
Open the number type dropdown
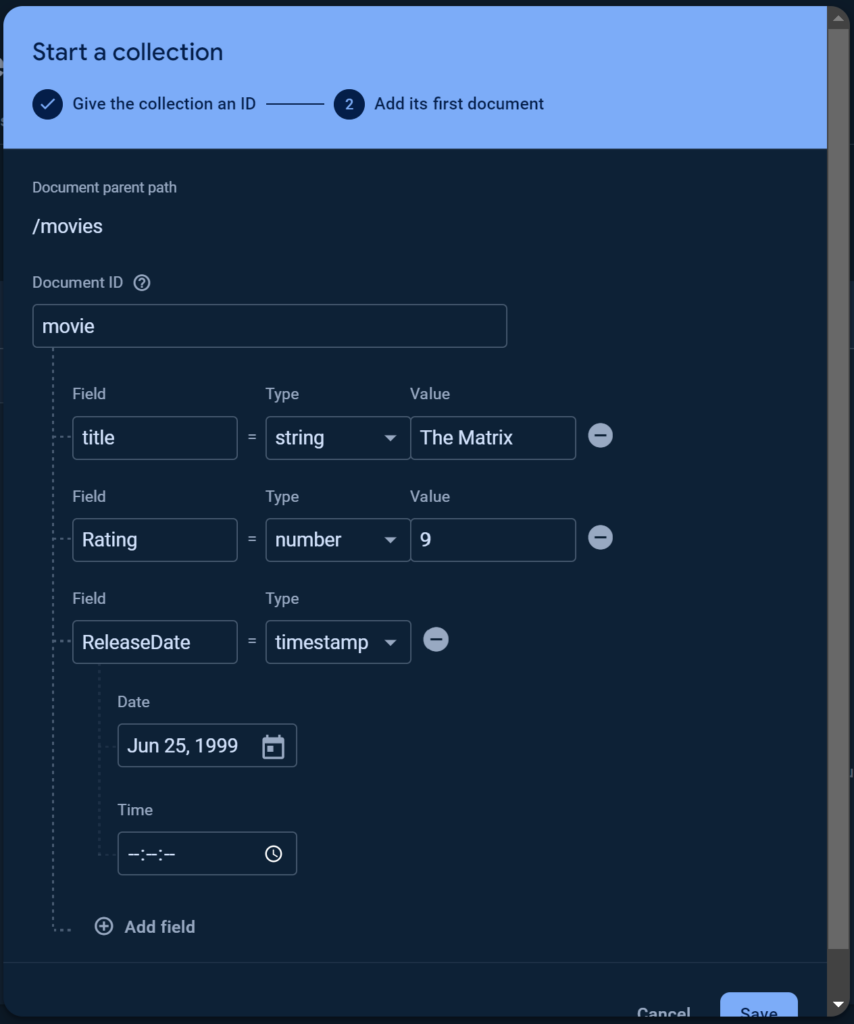(x=337, y=540)
